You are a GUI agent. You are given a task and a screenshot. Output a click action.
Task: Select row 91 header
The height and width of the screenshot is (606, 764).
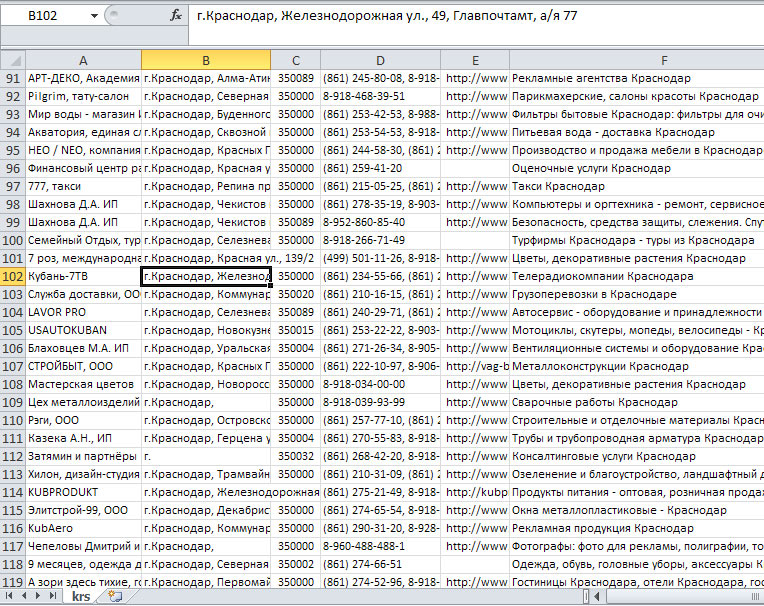[13, 78]
